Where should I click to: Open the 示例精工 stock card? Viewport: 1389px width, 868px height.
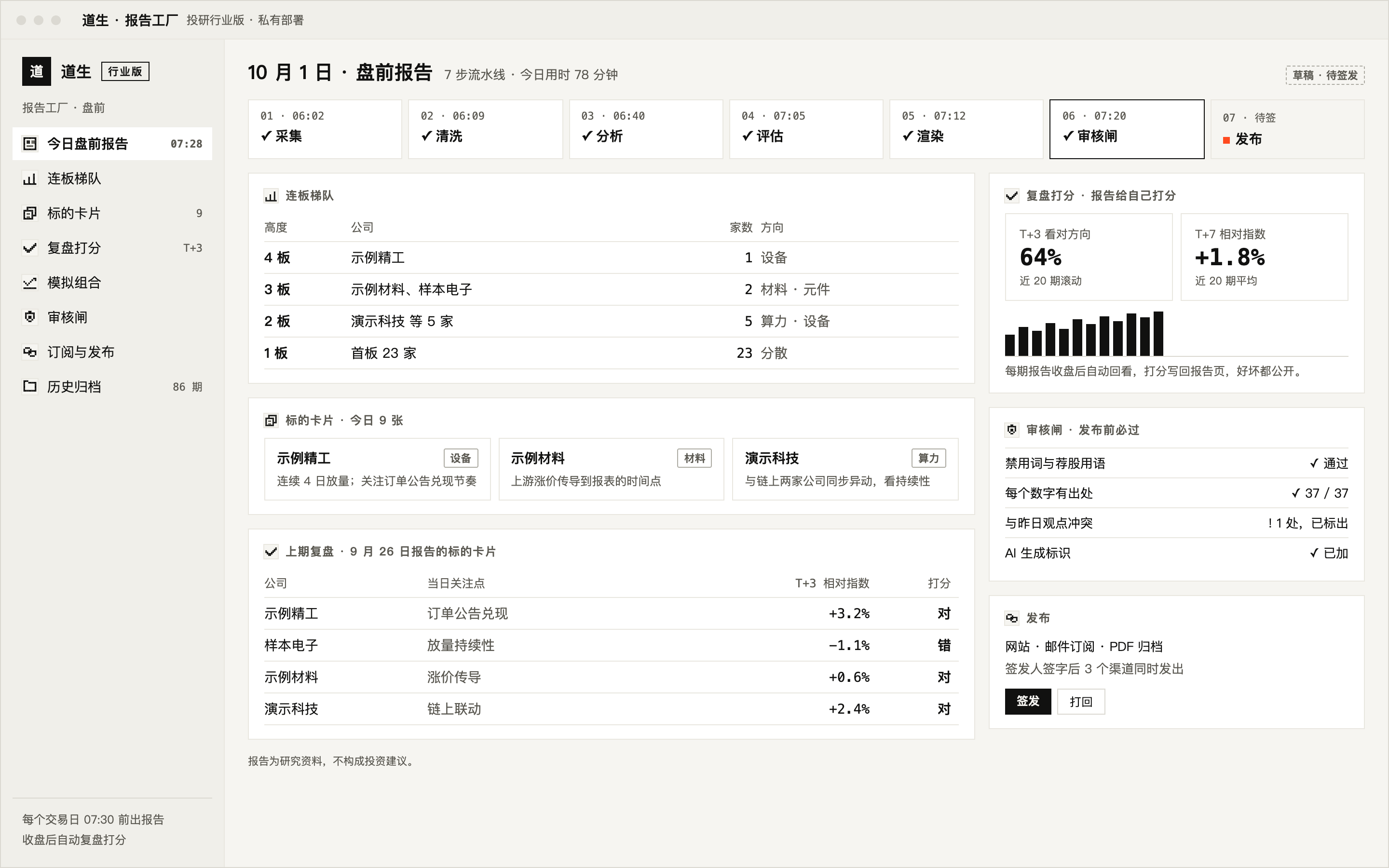coord(378,469)
